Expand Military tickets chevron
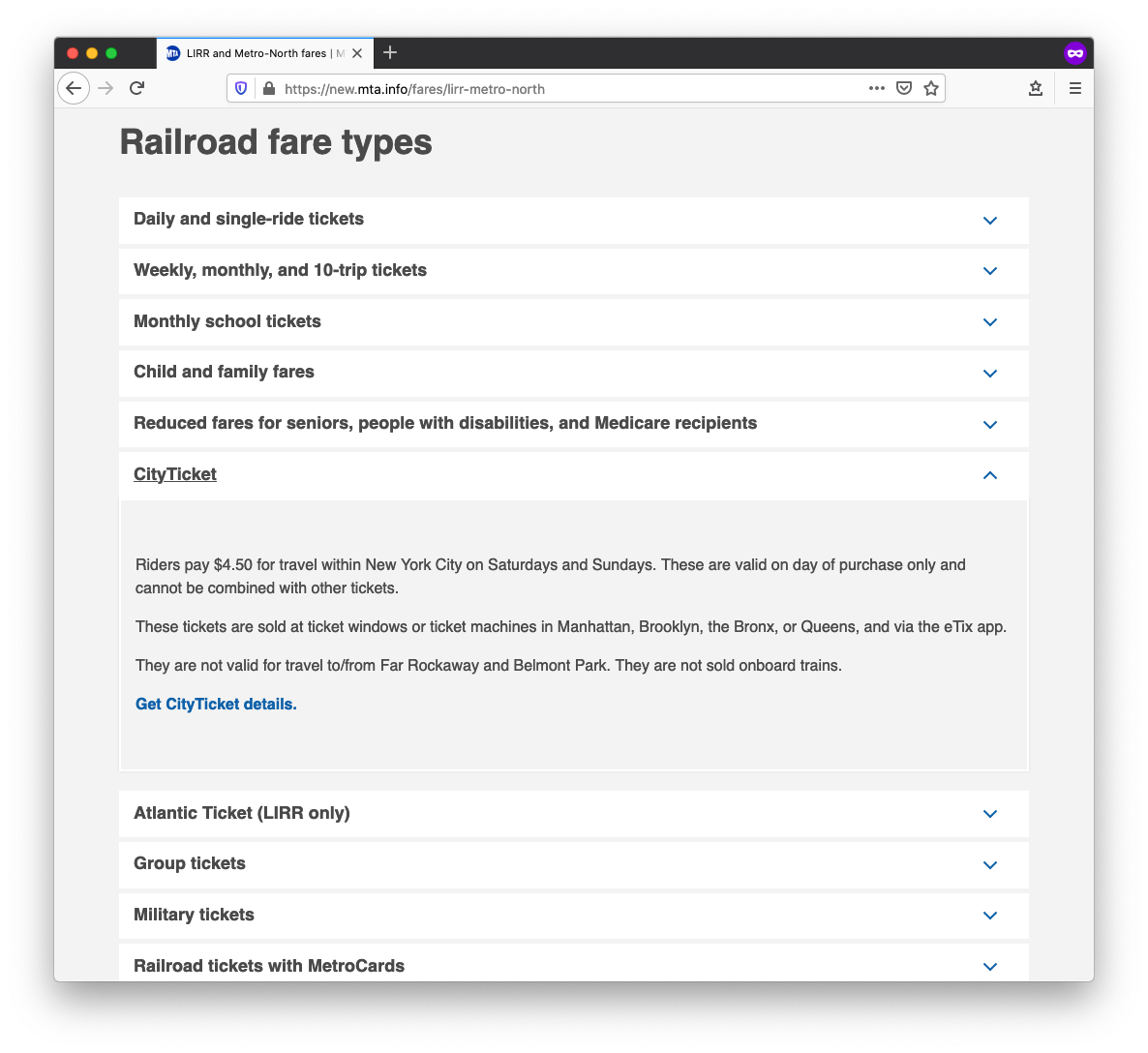 [990, 916]
